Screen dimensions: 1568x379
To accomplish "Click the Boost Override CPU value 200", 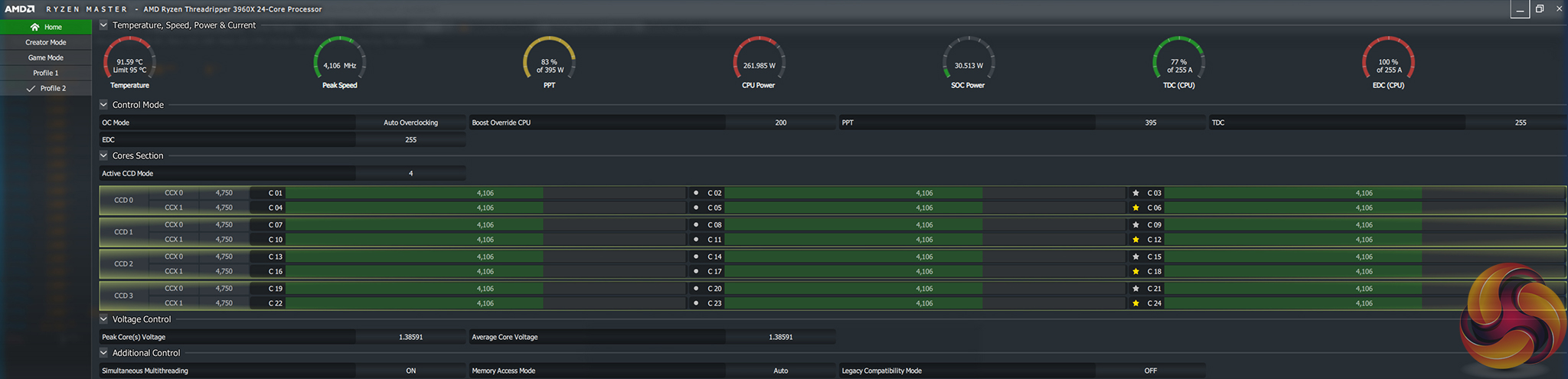I will click(x=780, y=123).
